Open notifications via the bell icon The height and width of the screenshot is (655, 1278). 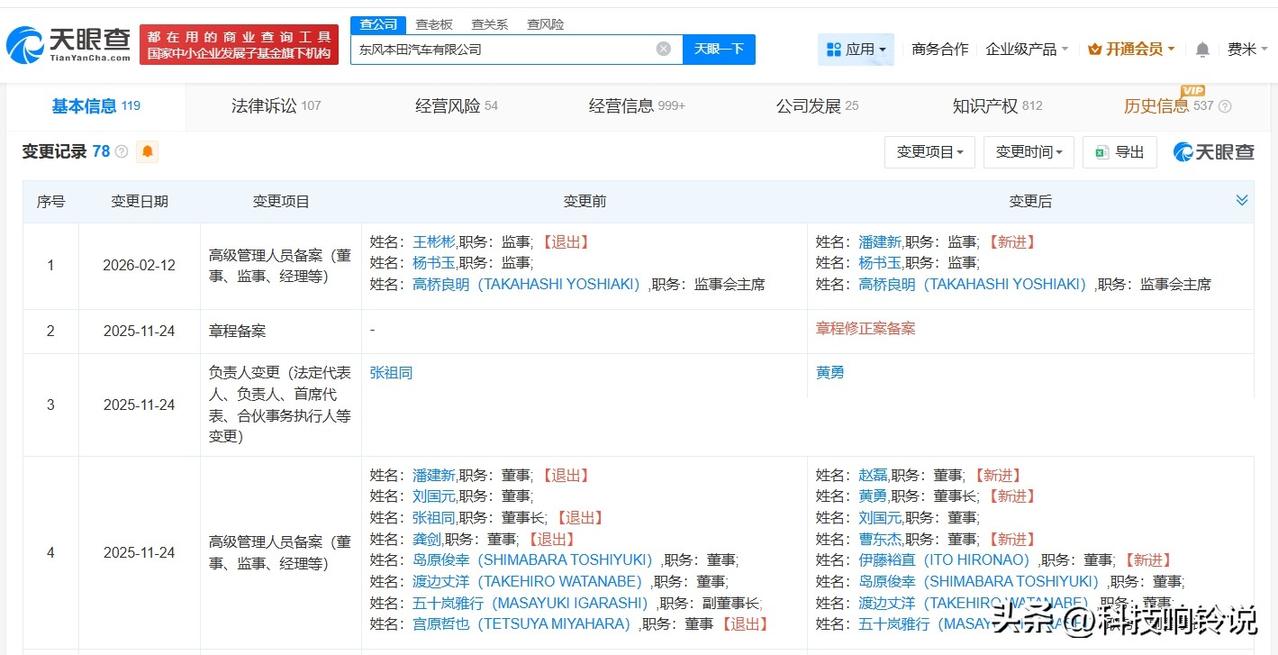[x=1202, y=49]
